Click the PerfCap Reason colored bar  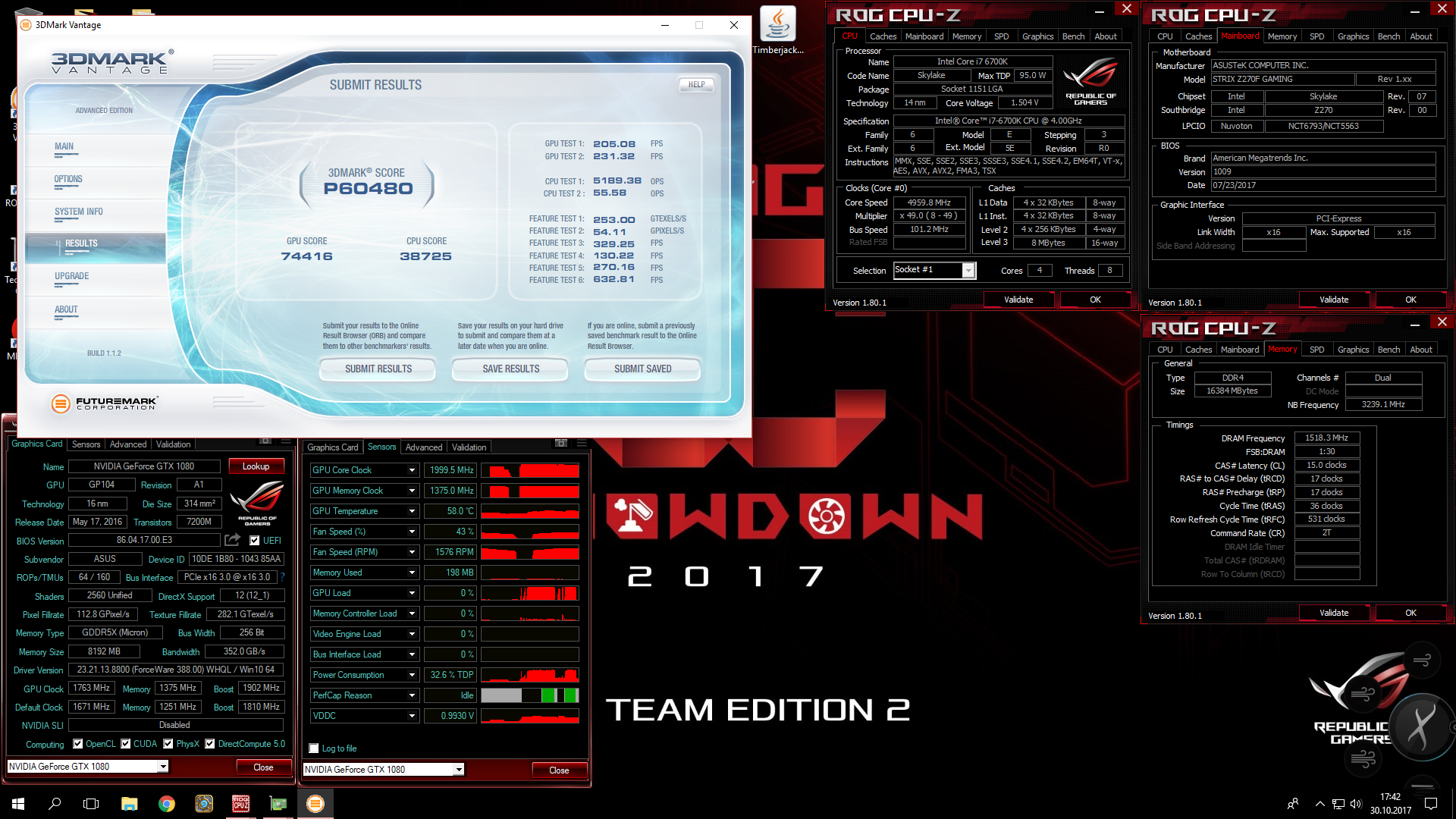tap(530, 695)
